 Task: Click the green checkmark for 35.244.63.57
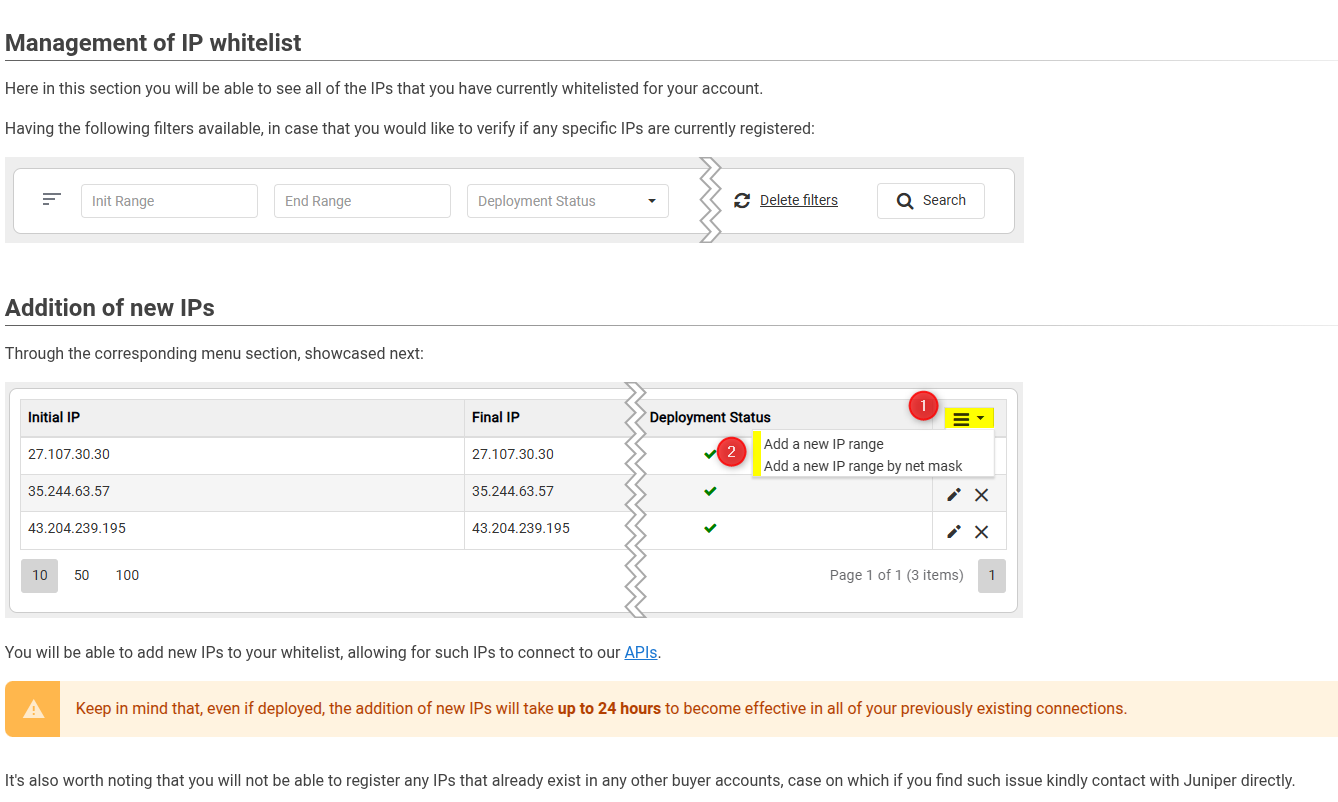710,491
